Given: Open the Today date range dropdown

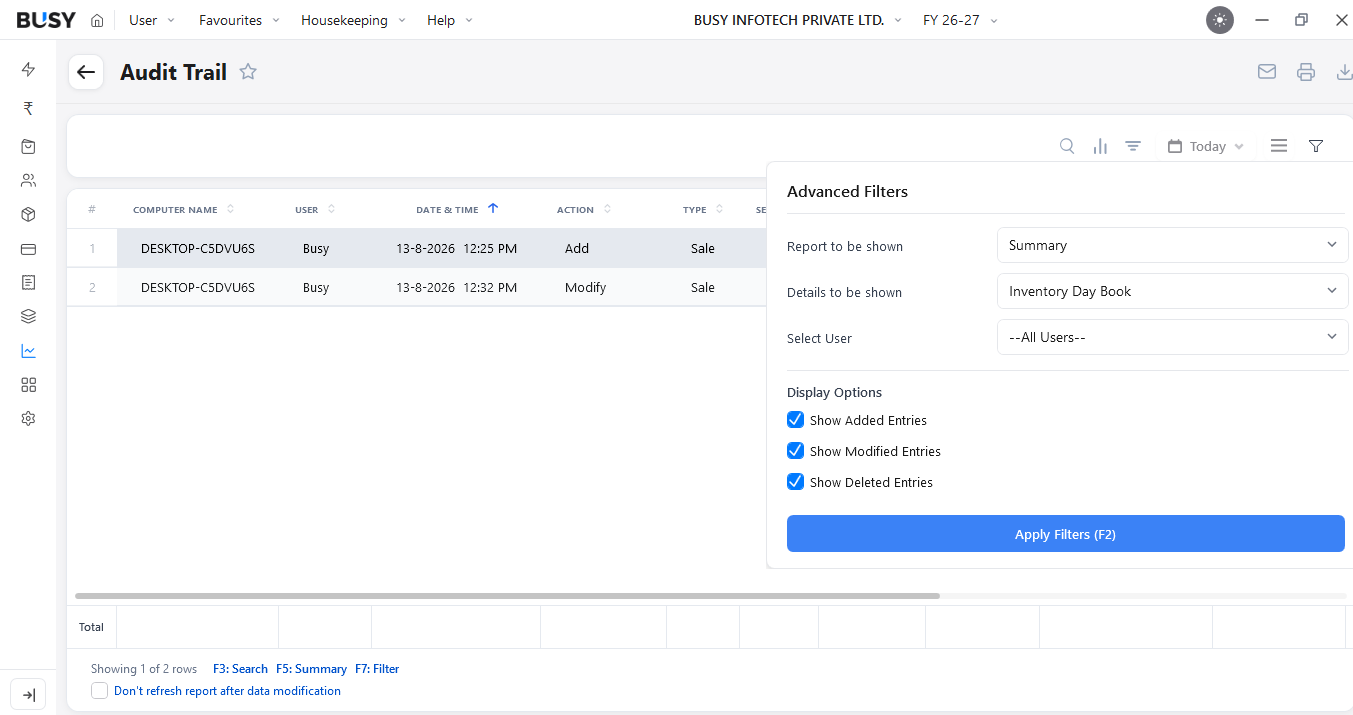Looking at the screenshot, I should click(x=1206, y=146).
